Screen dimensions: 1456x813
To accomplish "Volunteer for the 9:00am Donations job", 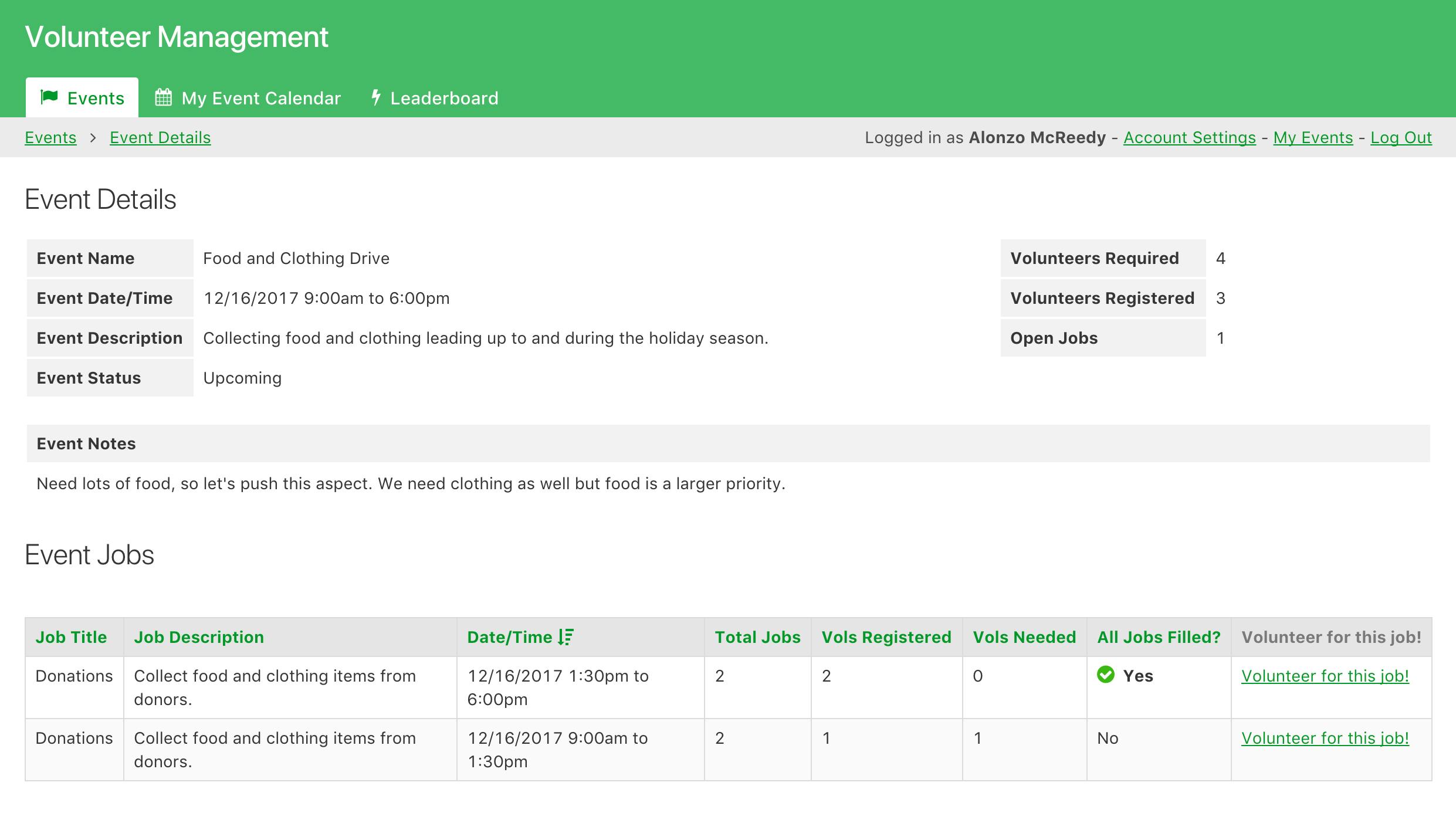I will pyautogui.click(x=1326, y=737).
